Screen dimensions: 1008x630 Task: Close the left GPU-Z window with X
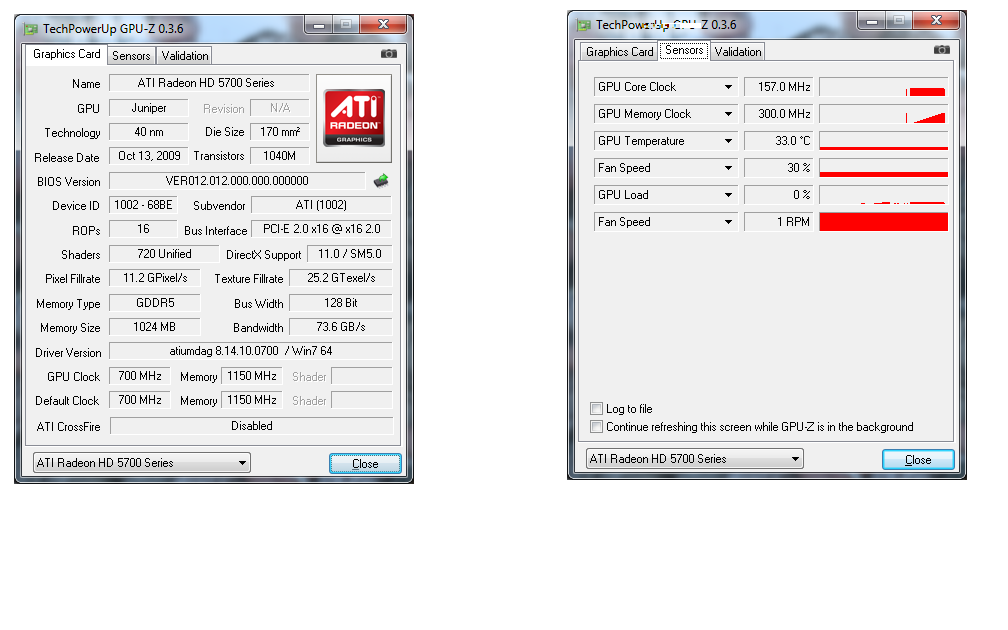coord(383,25)
